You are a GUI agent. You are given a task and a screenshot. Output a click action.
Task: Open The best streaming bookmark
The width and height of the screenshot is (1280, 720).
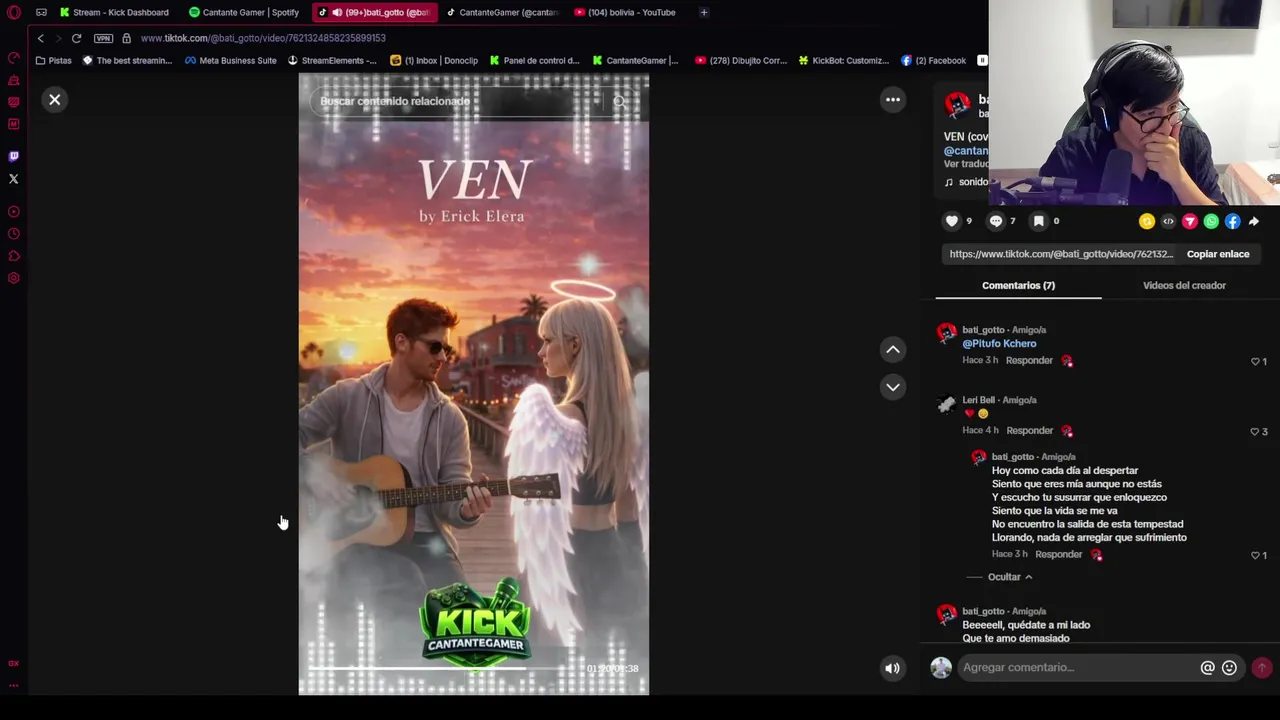click(127, 60)
